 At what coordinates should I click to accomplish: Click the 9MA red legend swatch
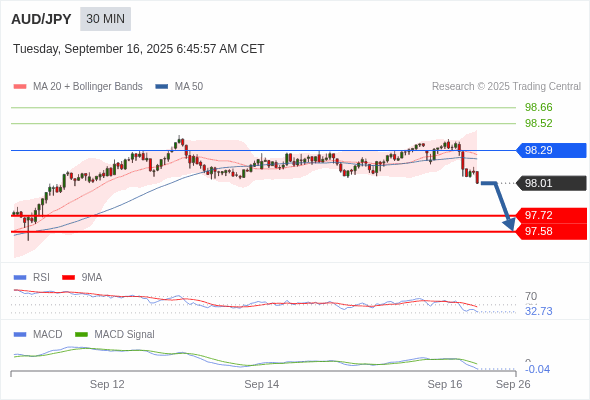pyautogui.click(x=68, y=278)
